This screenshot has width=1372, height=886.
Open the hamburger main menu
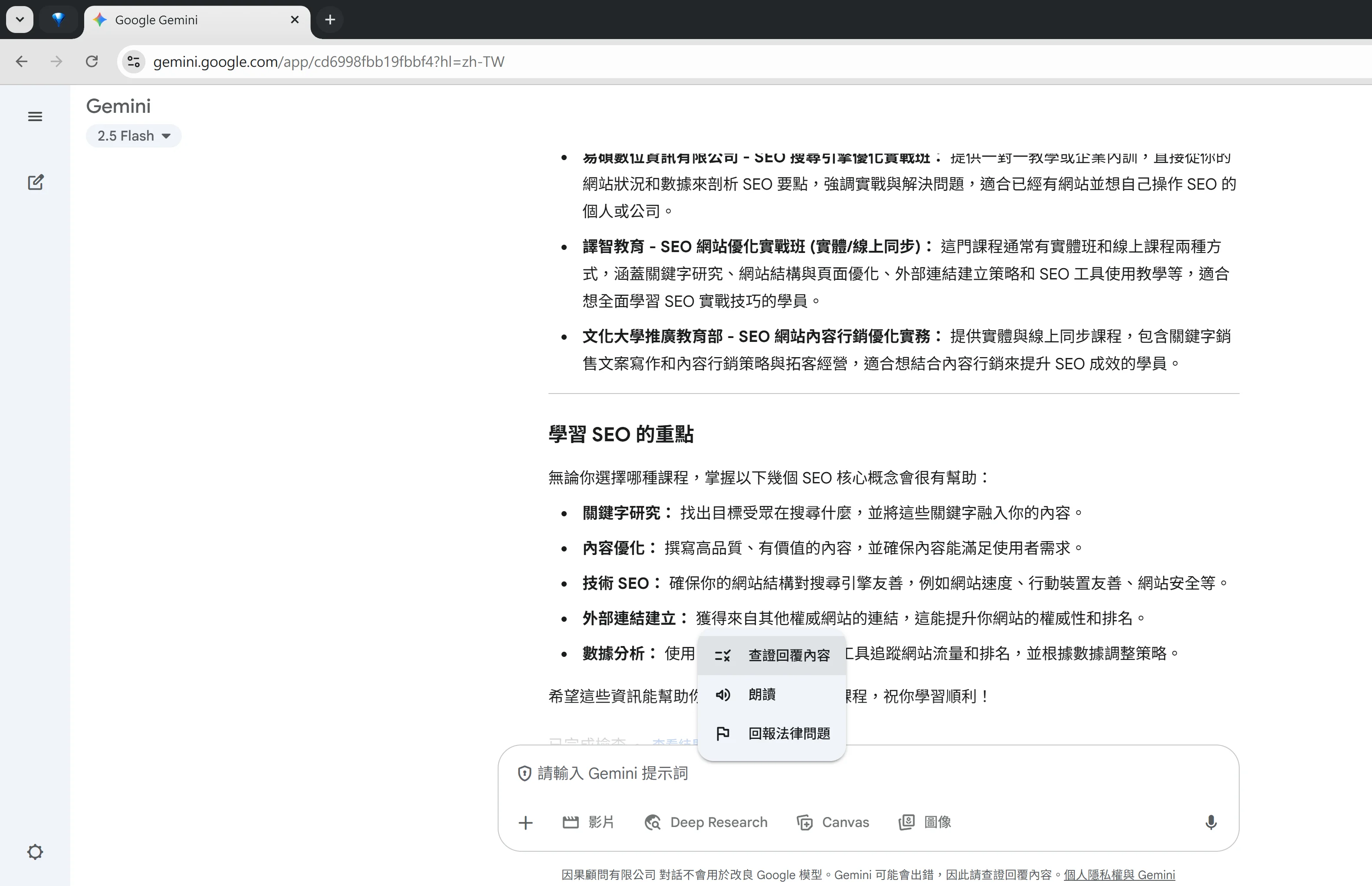point(35,117)
